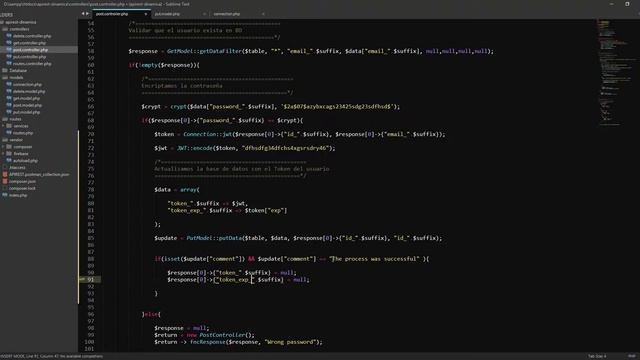Viewport: 640px width, 360px height.
Task: Click 'The process was successful' string
Action: (375, 259)
